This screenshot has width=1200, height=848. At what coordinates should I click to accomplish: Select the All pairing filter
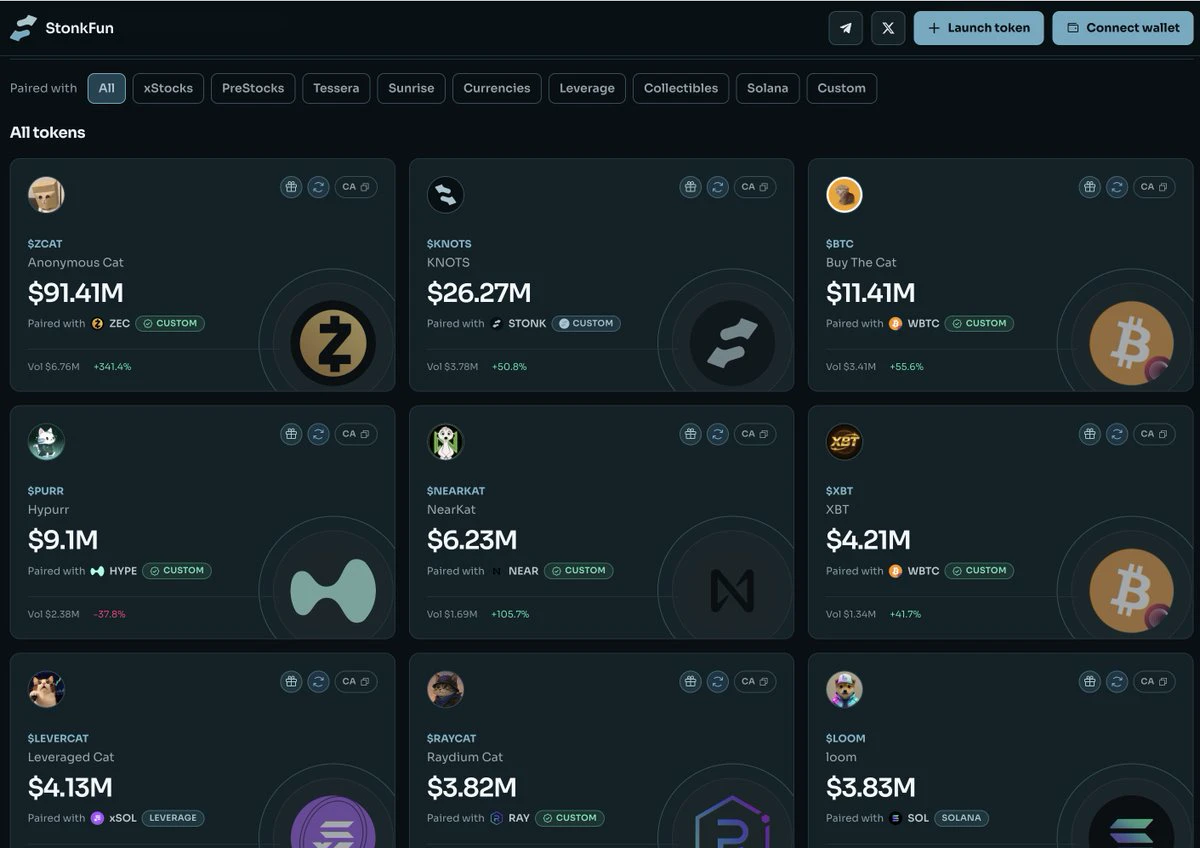106,88
